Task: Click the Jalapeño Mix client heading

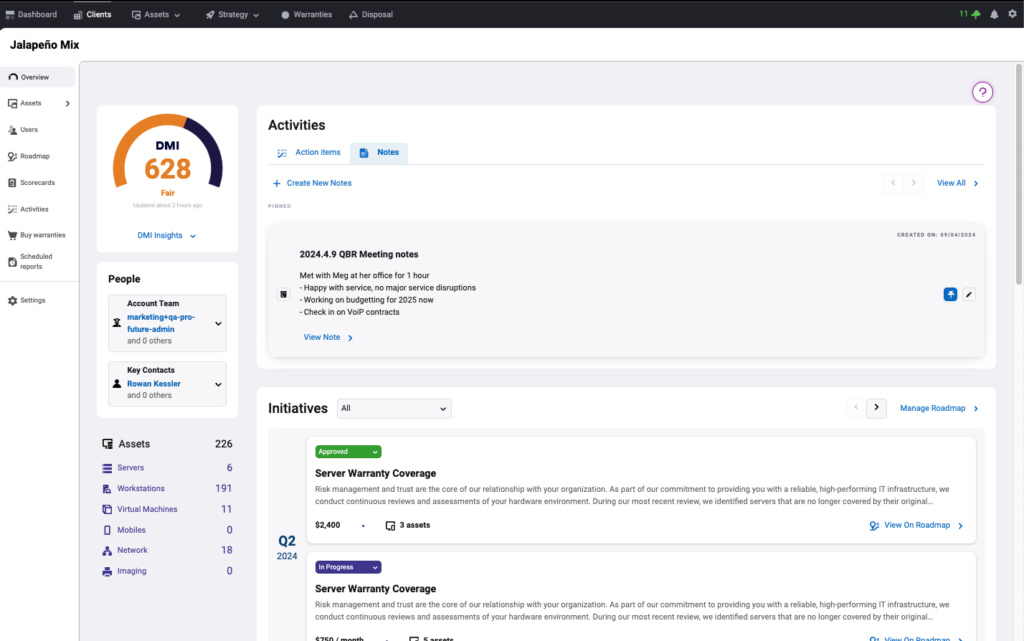Action: click(44, 45)
